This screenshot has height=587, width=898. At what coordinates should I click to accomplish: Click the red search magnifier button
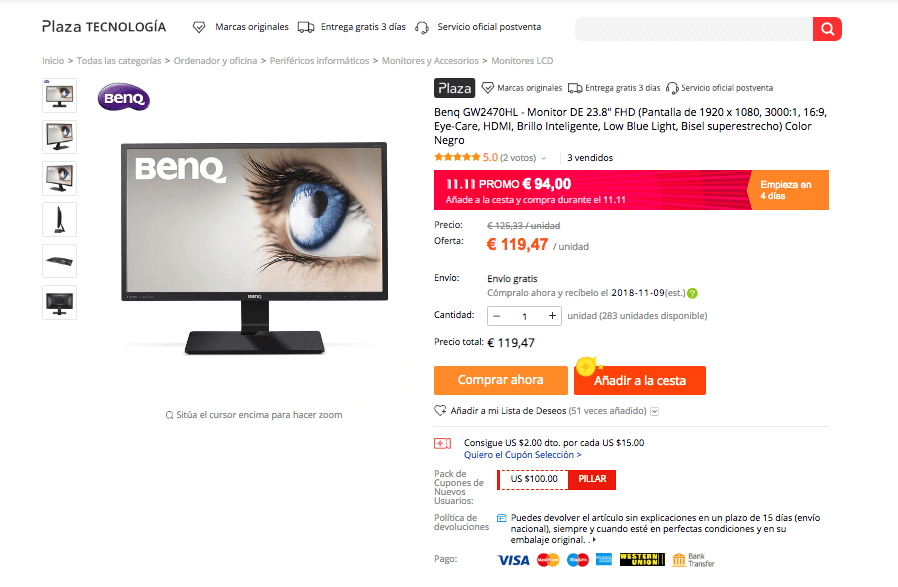(x=827, y=29)
